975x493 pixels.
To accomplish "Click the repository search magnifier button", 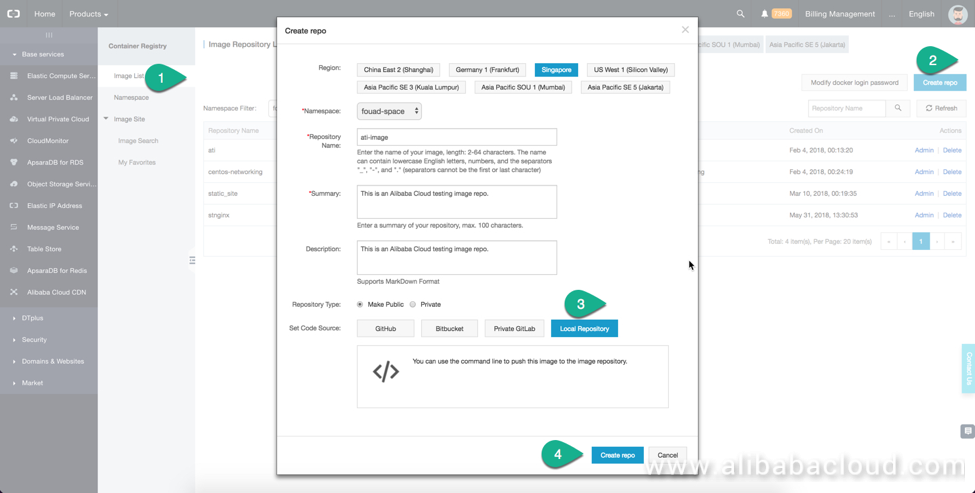I will 898,108.
